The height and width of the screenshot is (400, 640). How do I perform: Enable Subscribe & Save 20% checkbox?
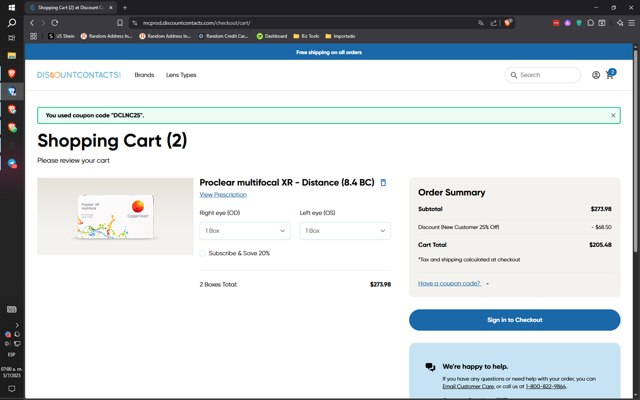(202, 253)
